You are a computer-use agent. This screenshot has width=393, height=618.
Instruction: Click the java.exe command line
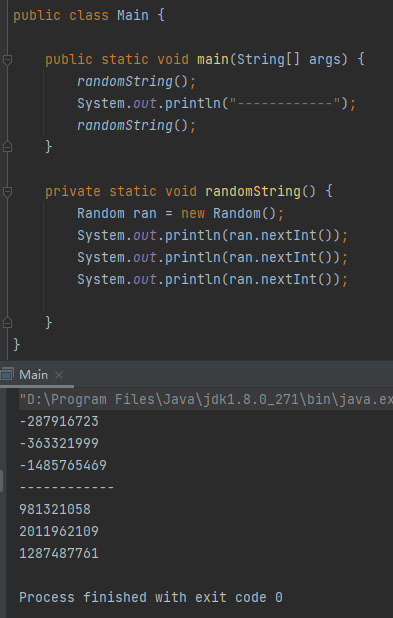tap(206, 400)
